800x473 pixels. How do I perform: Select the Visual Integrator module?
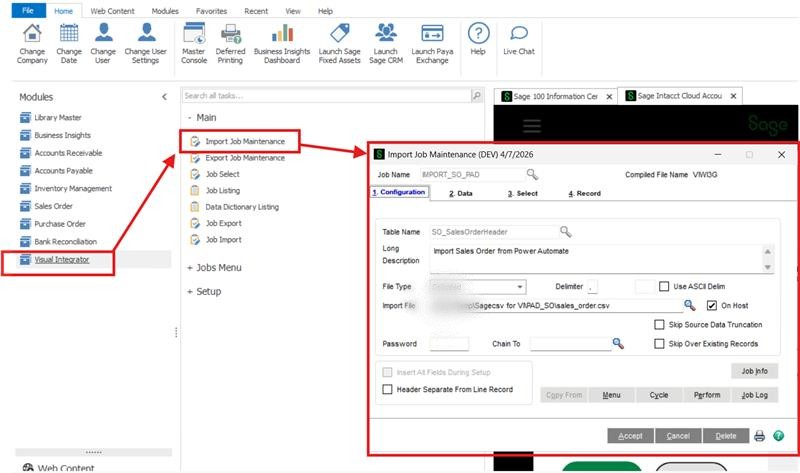click(61, 260)
